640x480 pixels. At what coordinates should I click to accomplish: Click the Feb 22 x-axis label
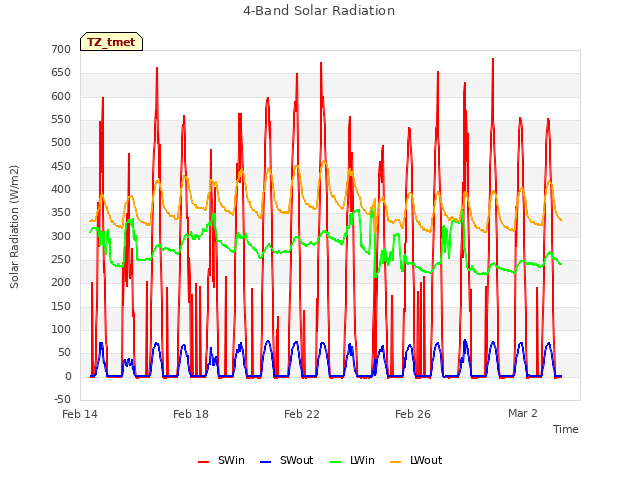[302, 414]
